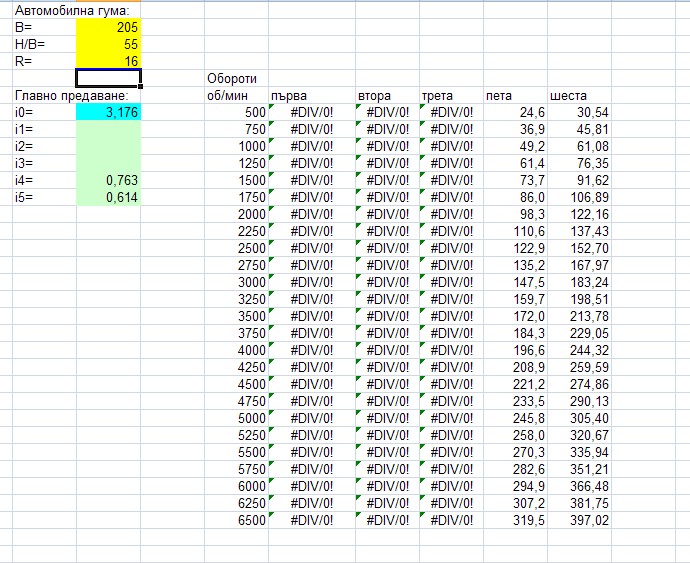
Task: Click the 'пета' column header cell
Action: coord(513,95)
